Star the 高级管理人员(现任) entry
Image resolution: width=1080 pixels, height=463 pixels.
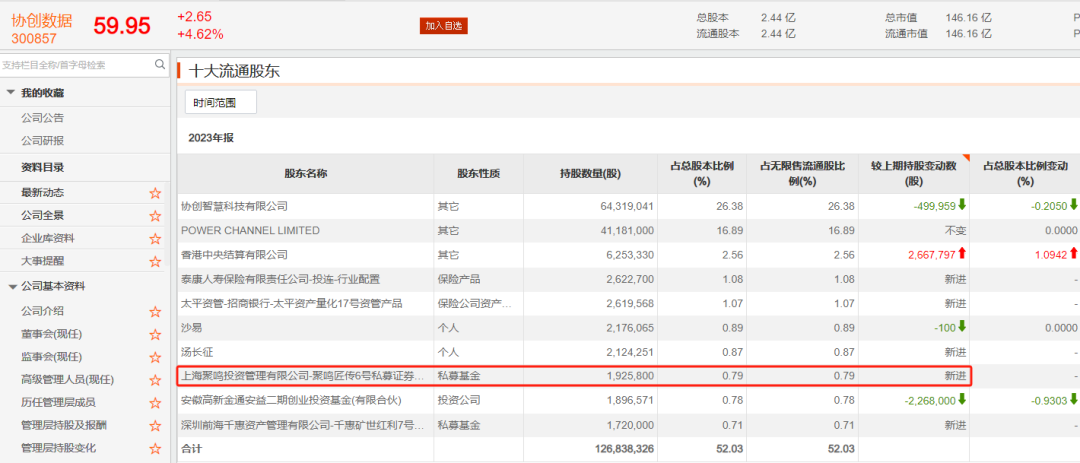(155, 380)
